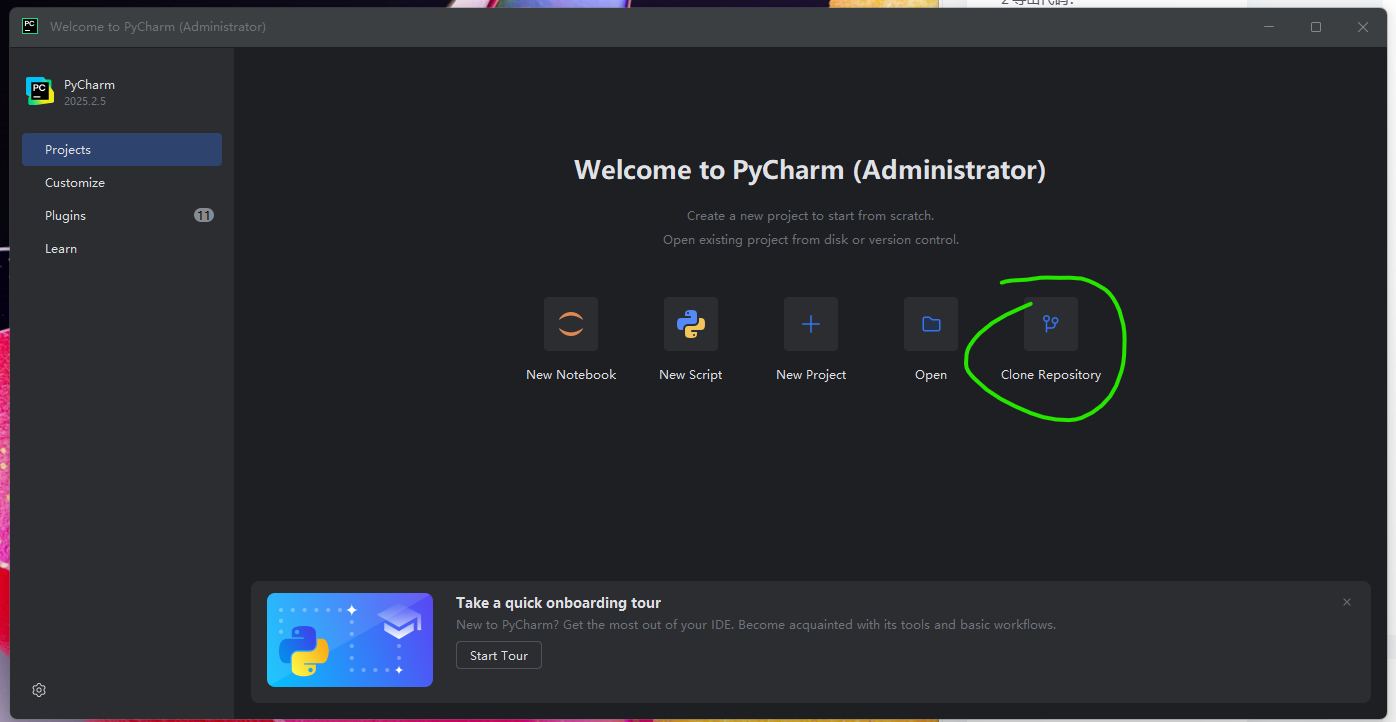The height and width of the screenshot is (722, 1396).
Task: Open settings via gear icon in sidebar
Action: (x=39, y=690)
